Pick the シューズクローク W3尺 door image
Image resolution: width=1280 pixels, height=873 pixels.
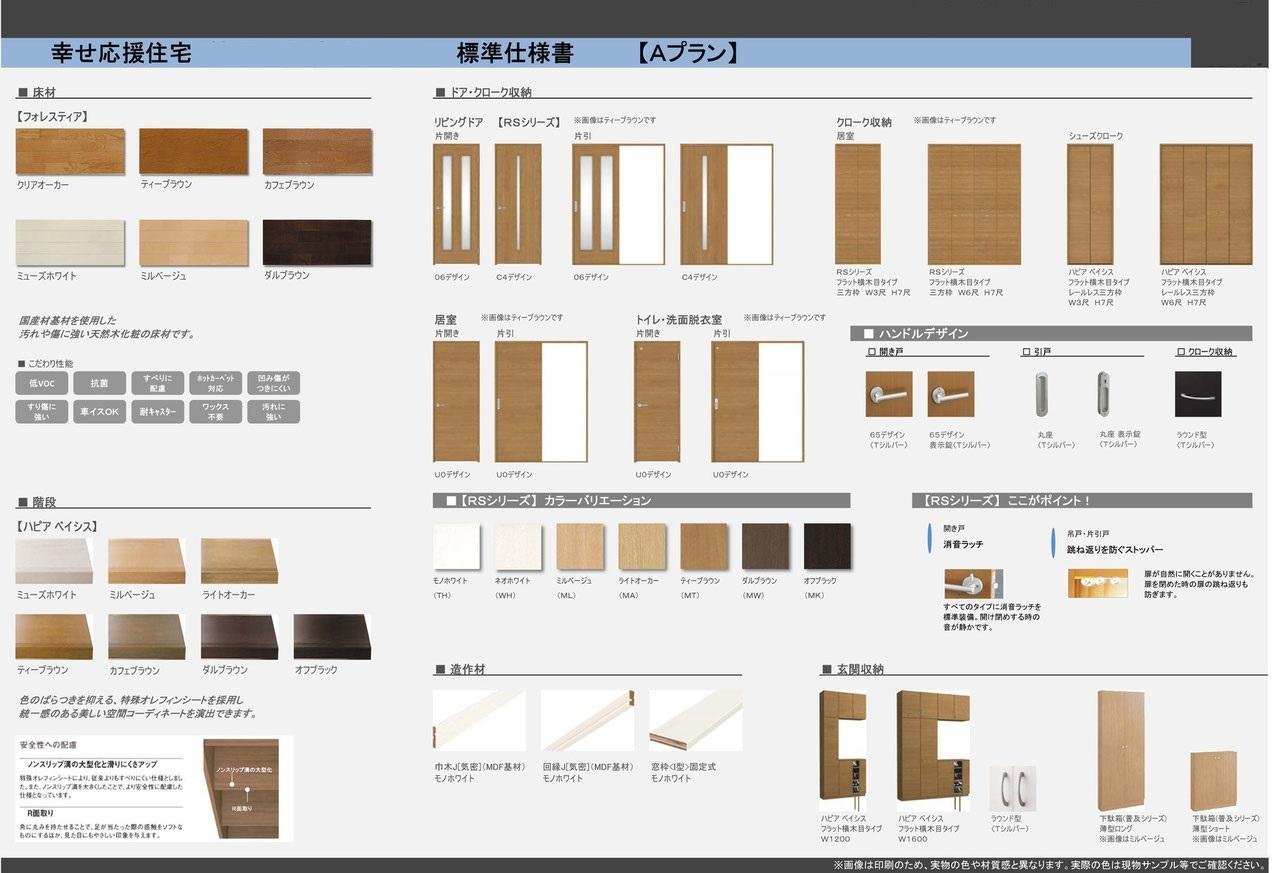point(1090,205)
